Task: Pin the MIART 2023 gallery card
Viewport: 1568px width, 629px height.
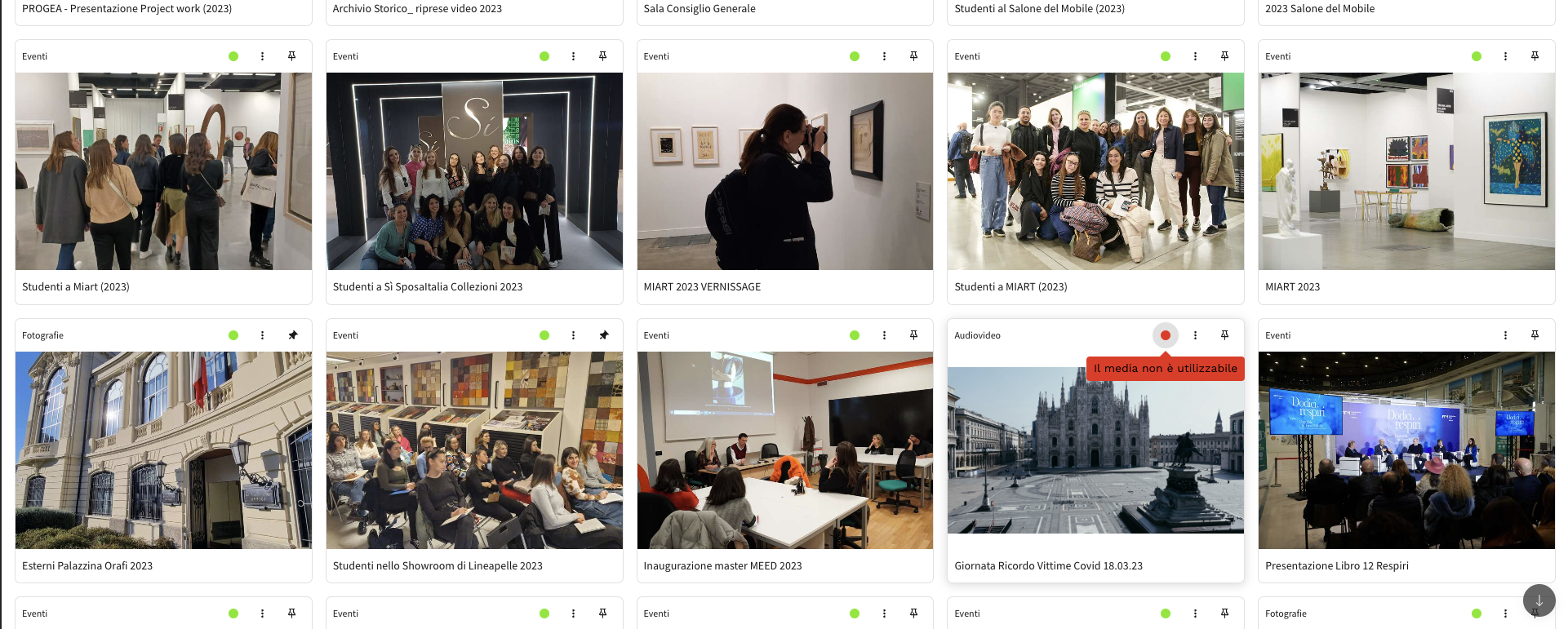Action: tap(1535, 56)
